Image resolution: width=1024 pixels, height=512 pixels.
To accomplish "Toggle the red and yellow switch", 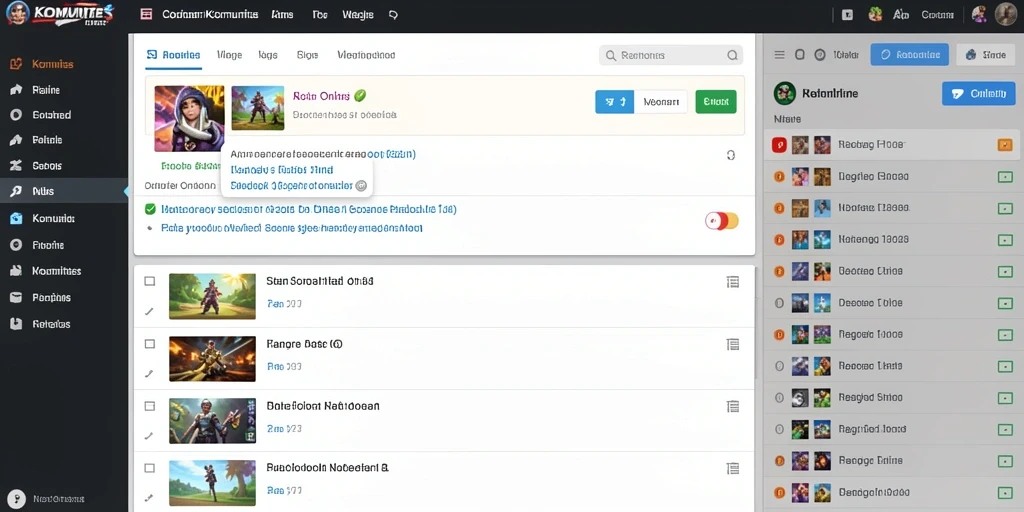I will pyautogui.click(x=722, y=221).
